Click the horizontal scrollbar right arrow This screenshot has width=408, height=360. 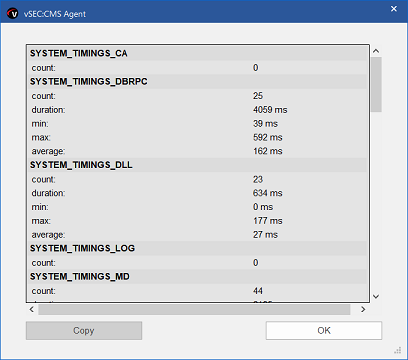(363, 309)
